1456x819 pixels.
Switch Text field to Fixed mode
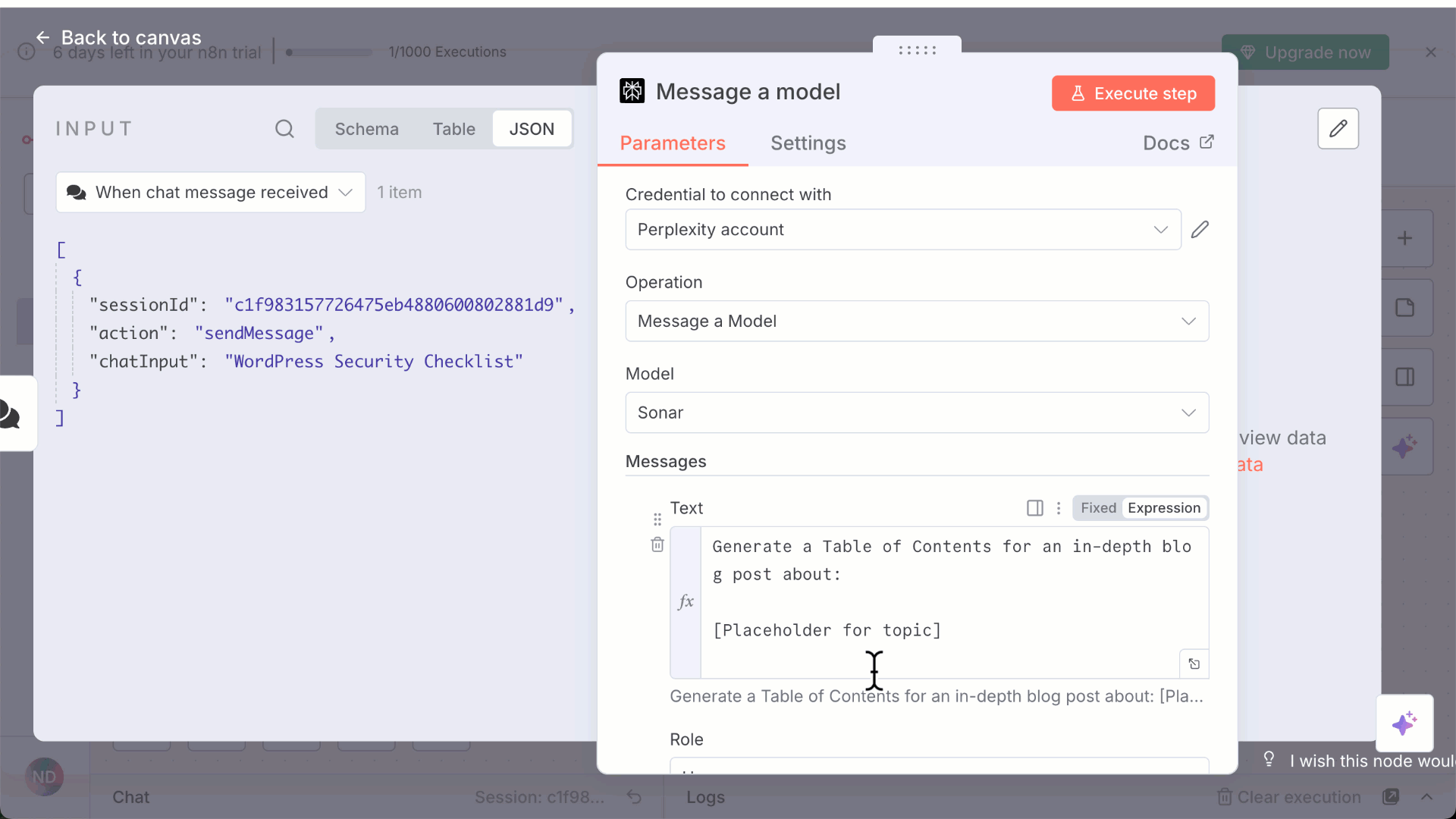[1098, 508]
